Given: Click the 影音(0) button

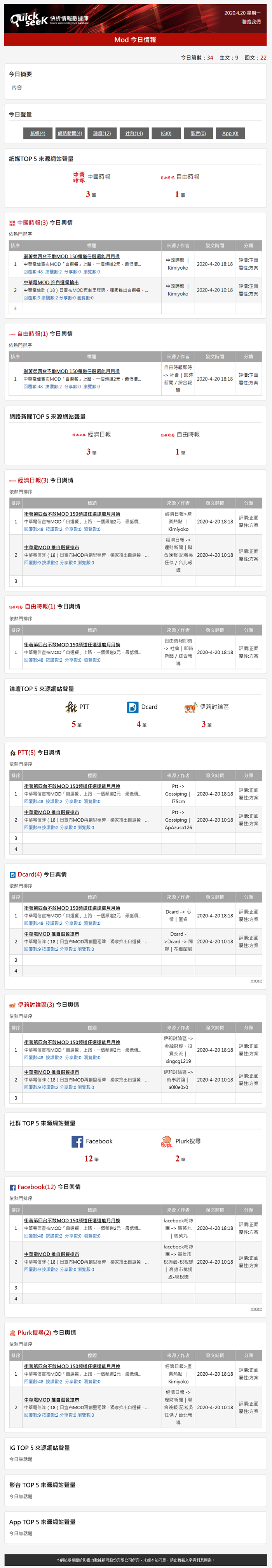Looking at the screenshot, I should pyautogui.click(x=198, y=133).
